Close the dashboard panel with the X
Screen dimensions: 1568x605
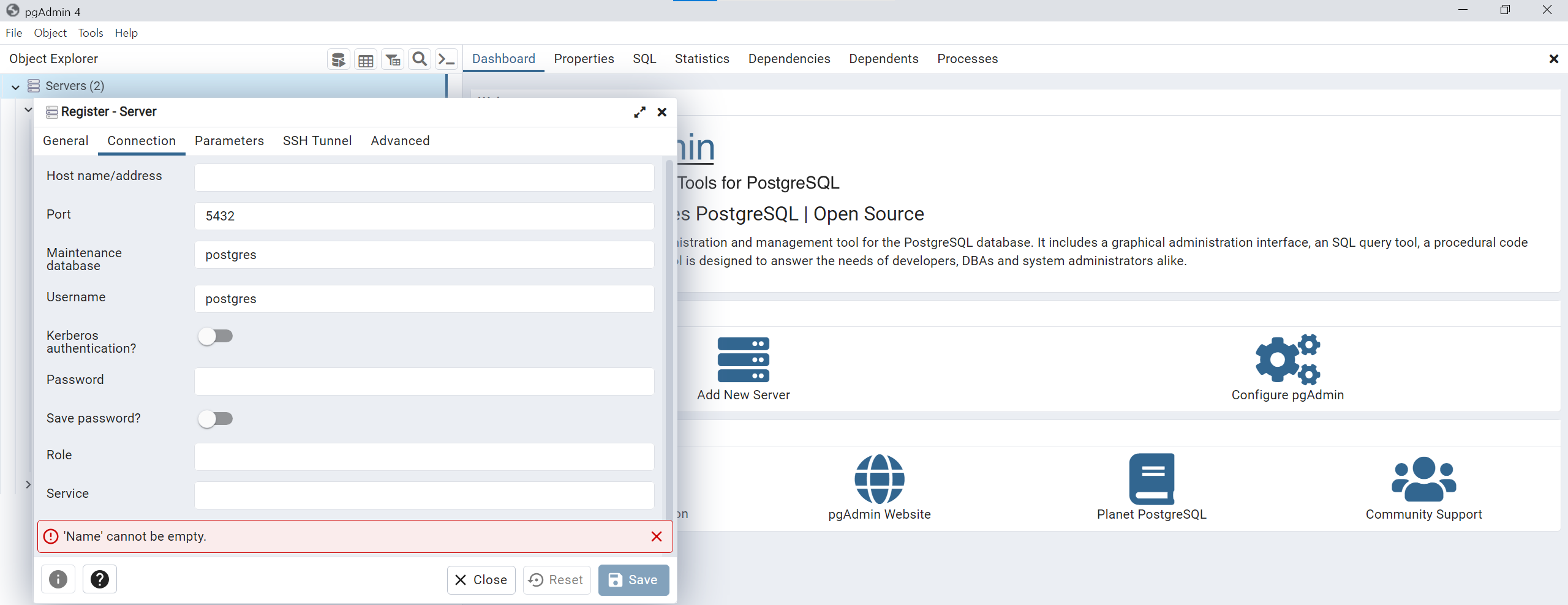coord(1553,59)
